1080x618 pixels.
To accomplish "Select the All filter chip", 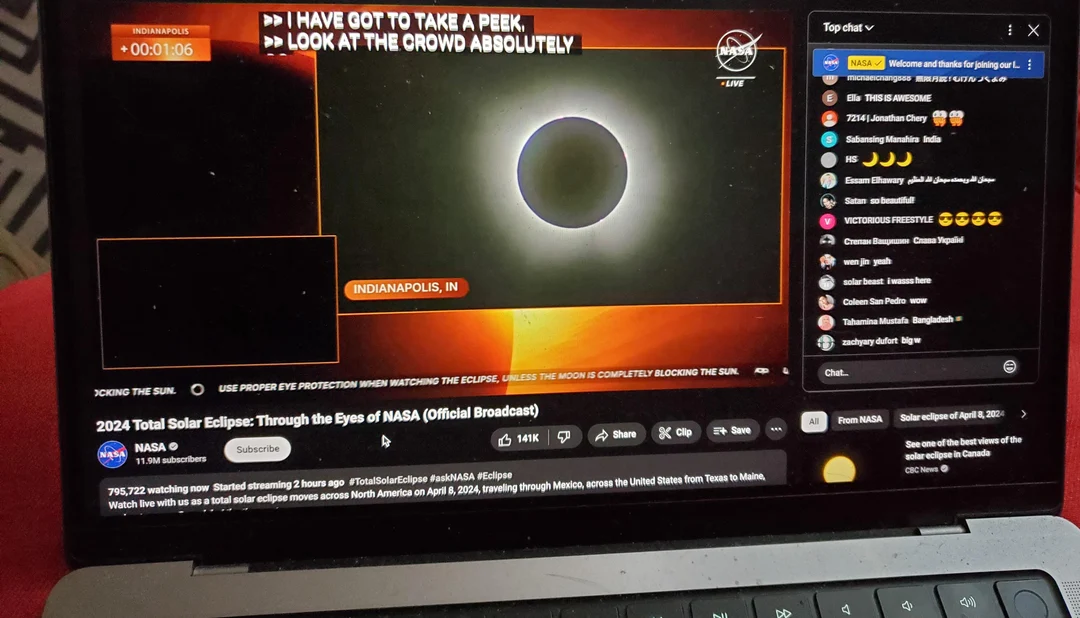I will pyautogui.click(x=813, y=421).
